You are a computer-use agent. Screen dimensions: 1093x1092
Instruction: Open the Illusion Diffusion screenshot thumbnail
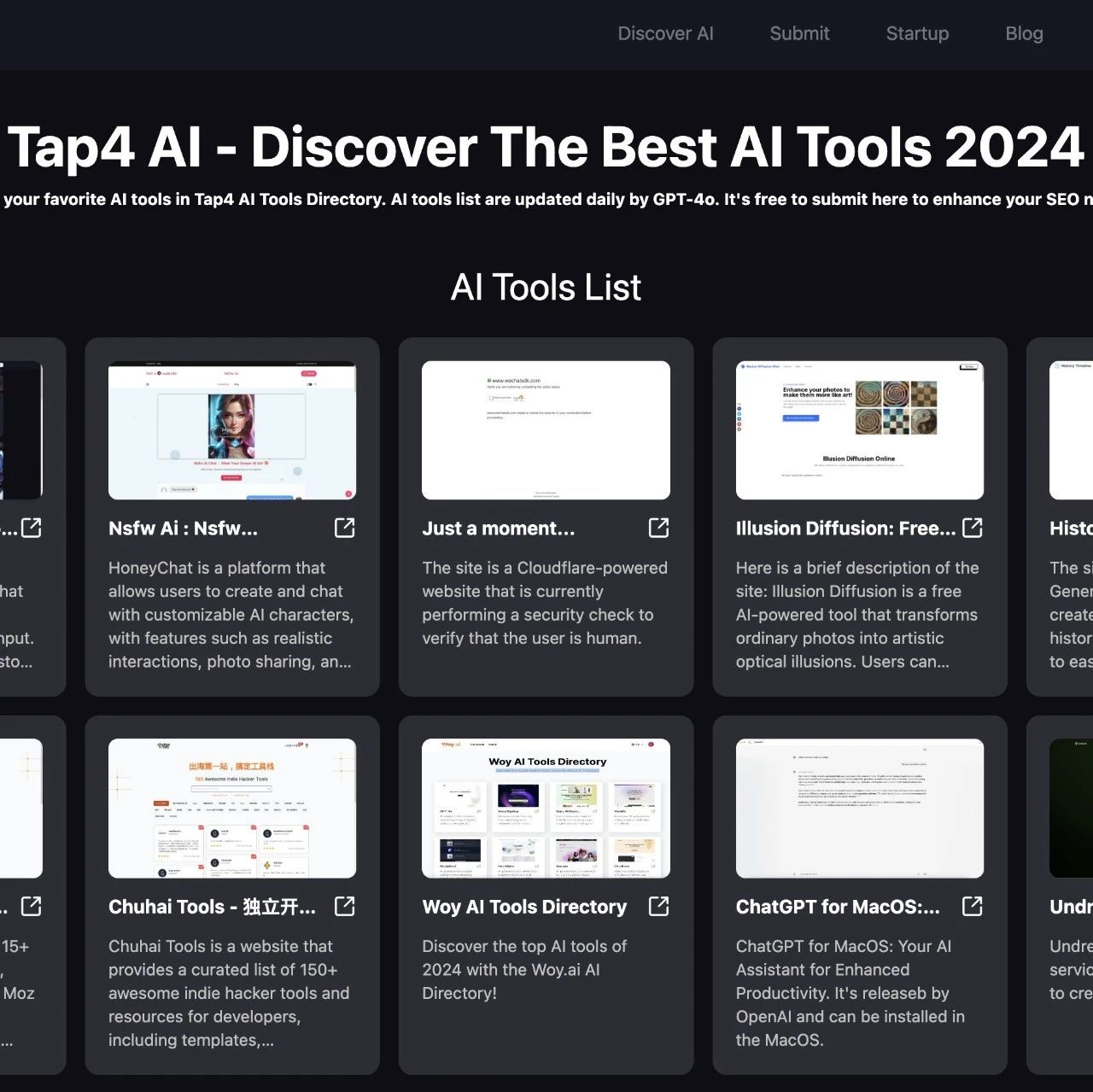tap(860, 430)
